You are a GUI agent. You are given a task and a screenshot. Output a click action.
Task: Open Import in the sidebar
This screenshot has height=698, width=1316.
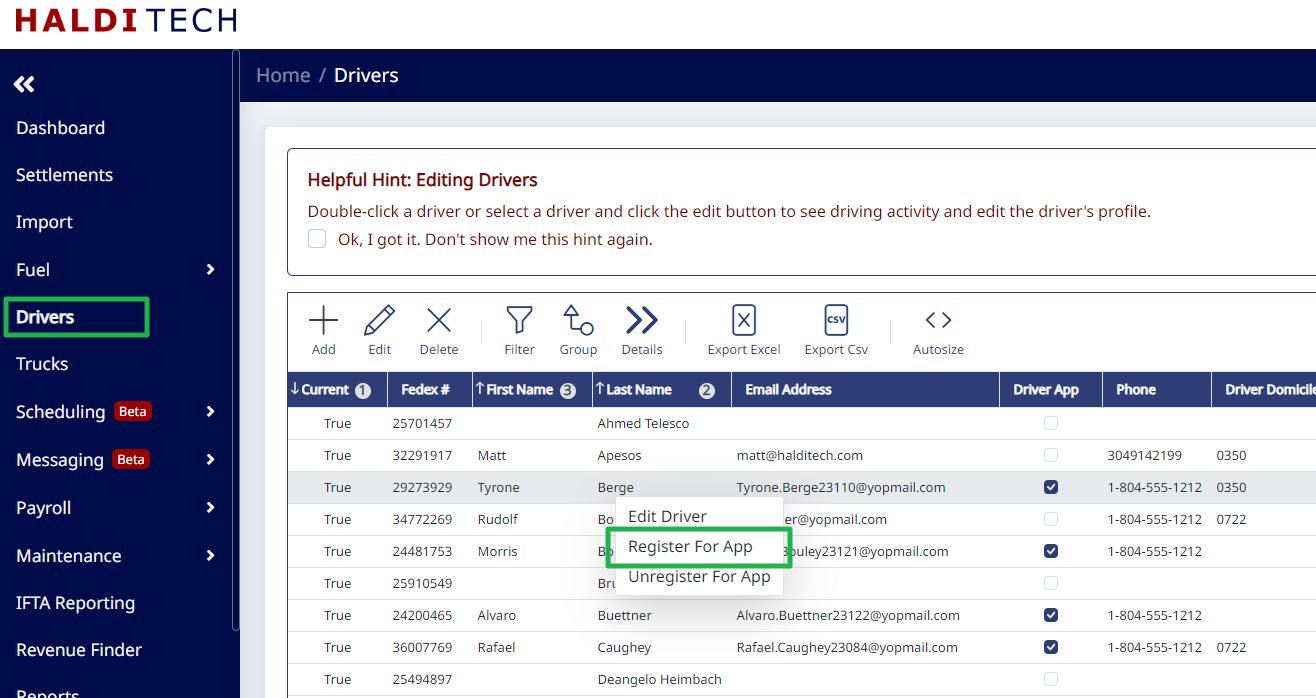(44, 222)
